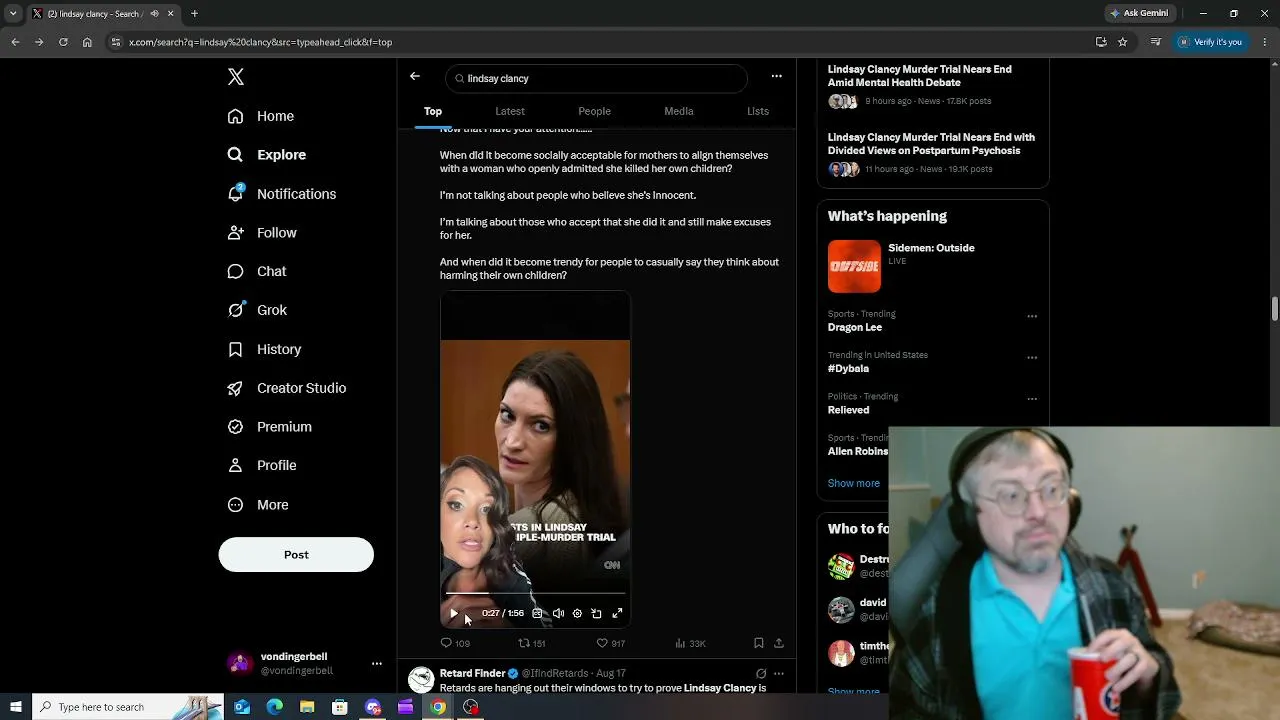Open the #Dybala trending topic
The image size is (1280, 720).
point(848,368)
